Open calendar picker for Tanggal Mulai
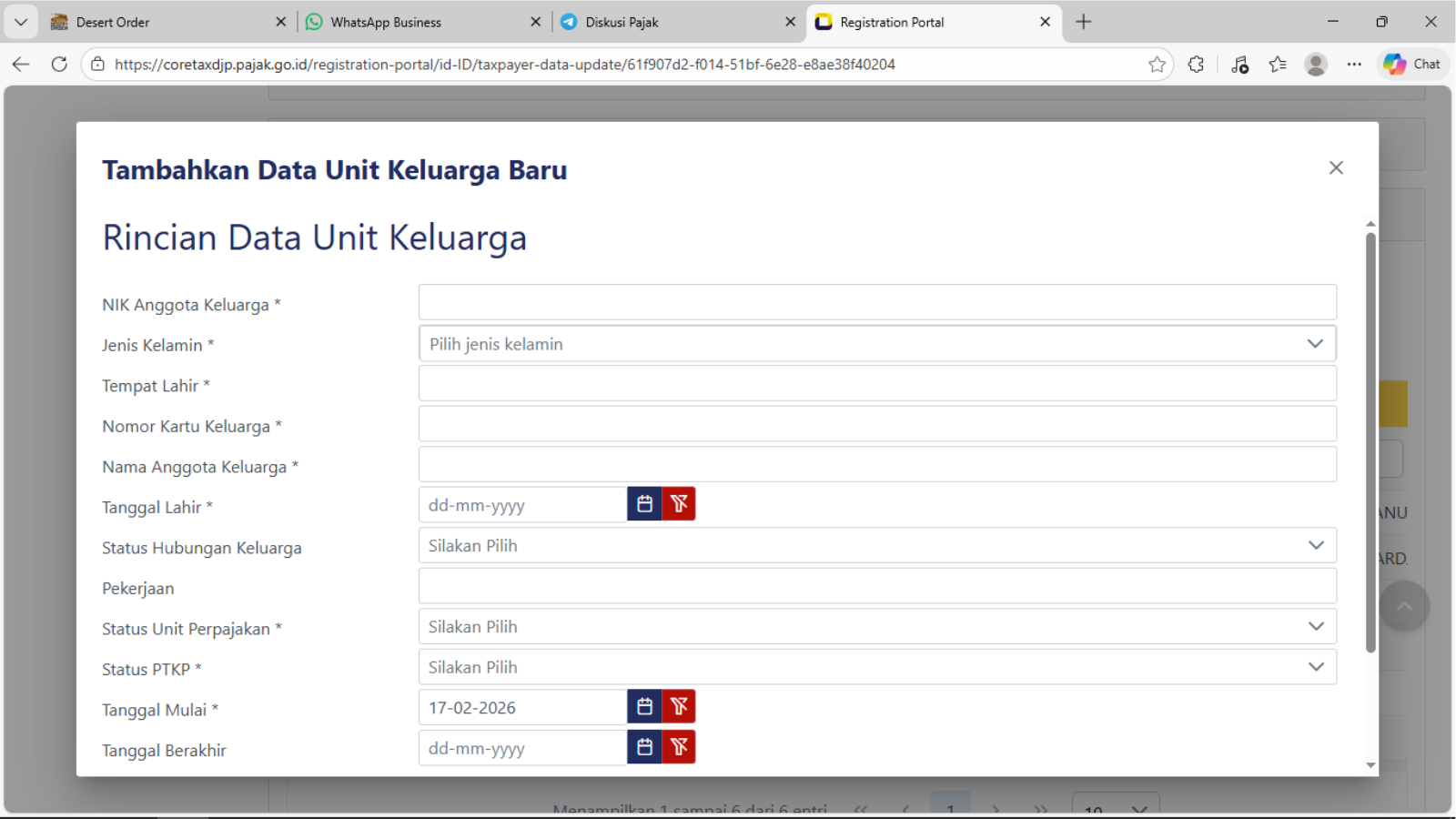The height and width of the screenshot is (819, 1456). (x=644, y=706)
